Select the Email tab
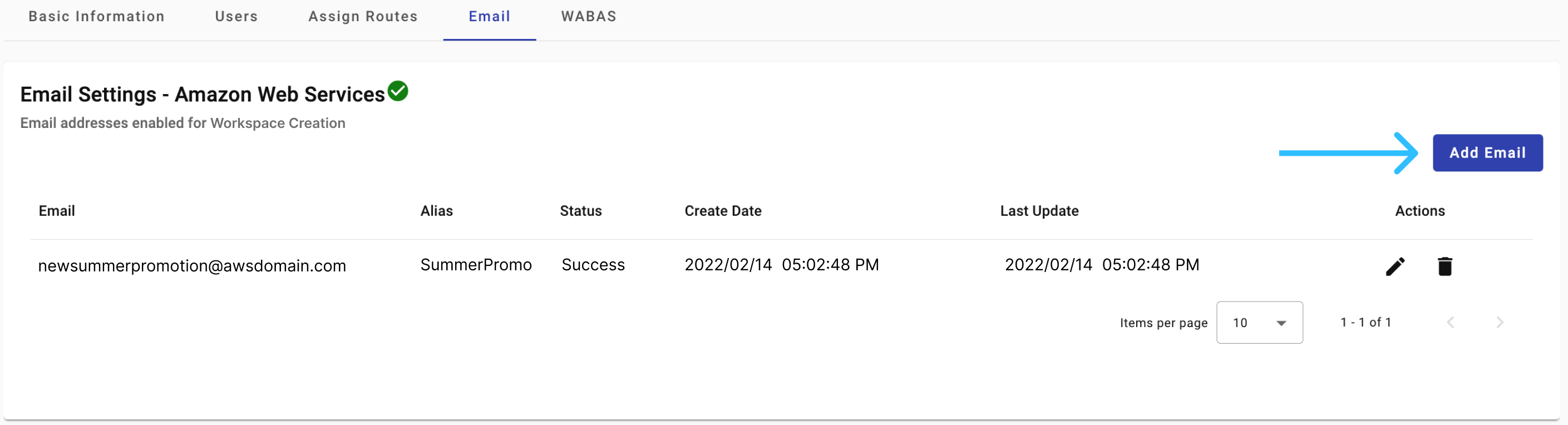Viewport: 1568px width, 425px height. 490,17
